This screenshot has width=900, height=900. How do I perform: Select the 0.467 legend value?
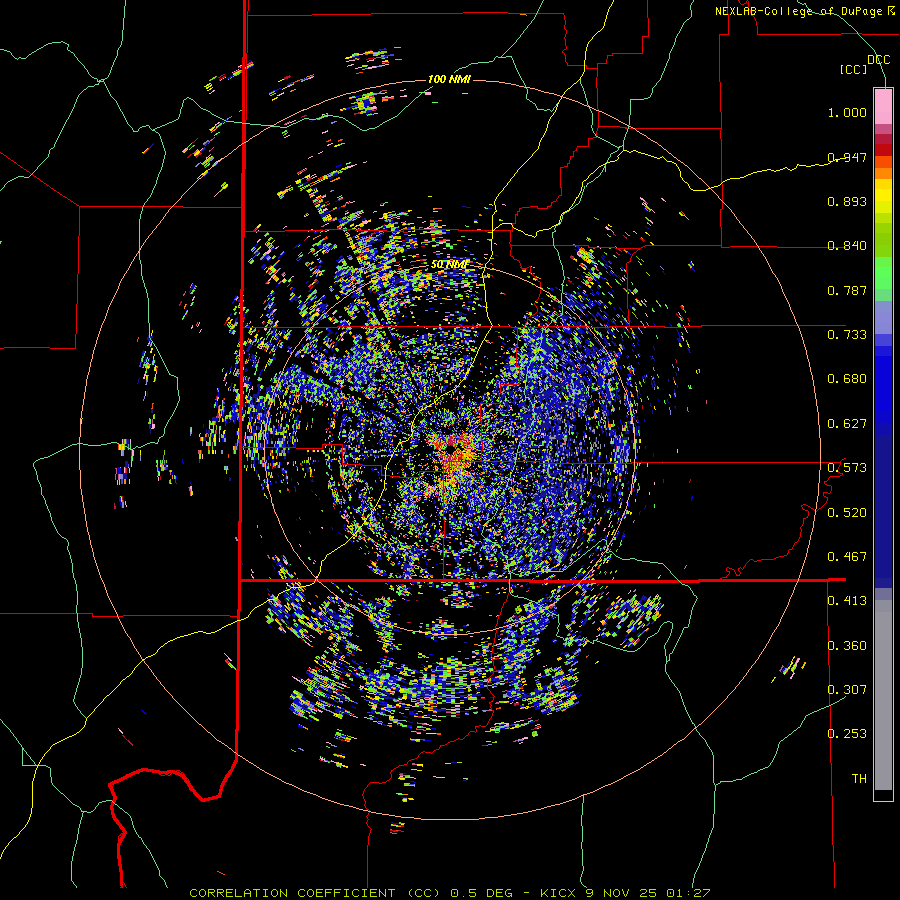(x=847, y=557)
